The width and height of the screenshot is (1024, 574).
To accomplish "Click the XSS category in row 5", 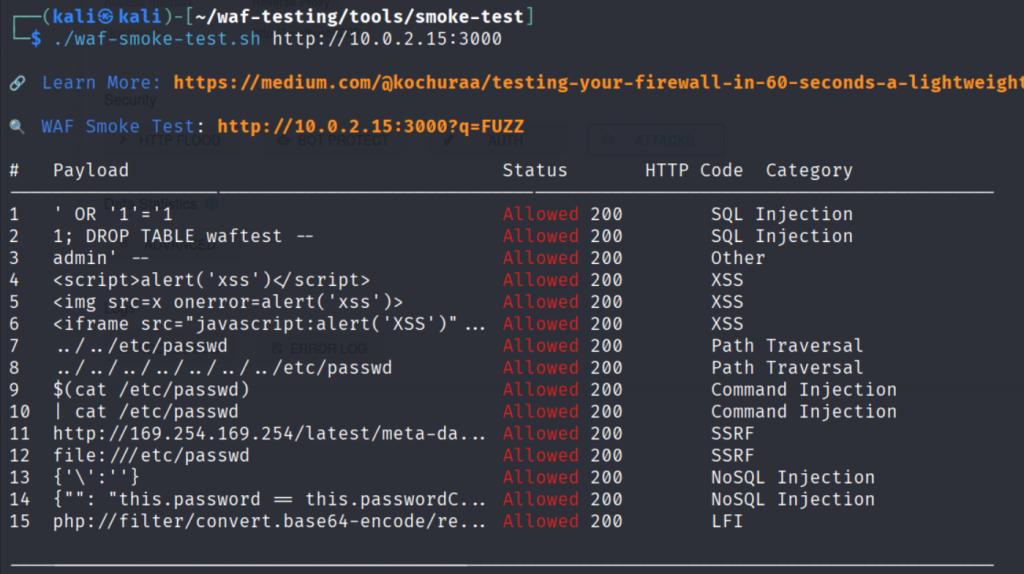I will 727,302.
